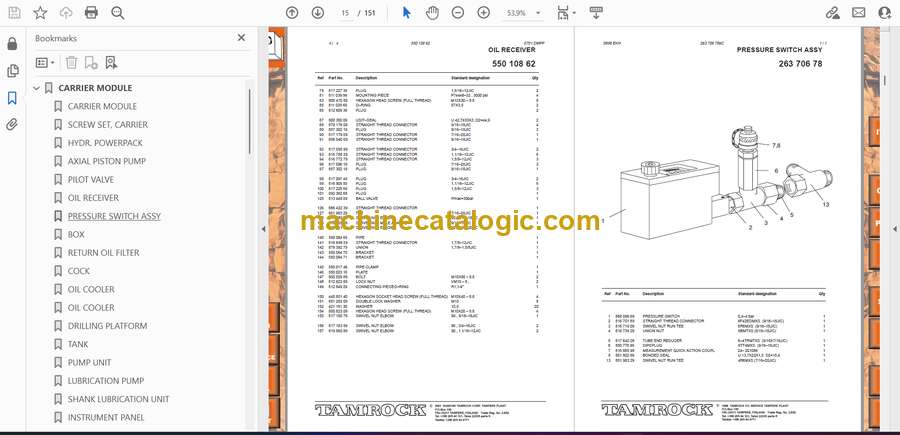Viewport: 900px width, 435px height.
Task: Click part number 263 706 78 heading
Action: point(800,64)
